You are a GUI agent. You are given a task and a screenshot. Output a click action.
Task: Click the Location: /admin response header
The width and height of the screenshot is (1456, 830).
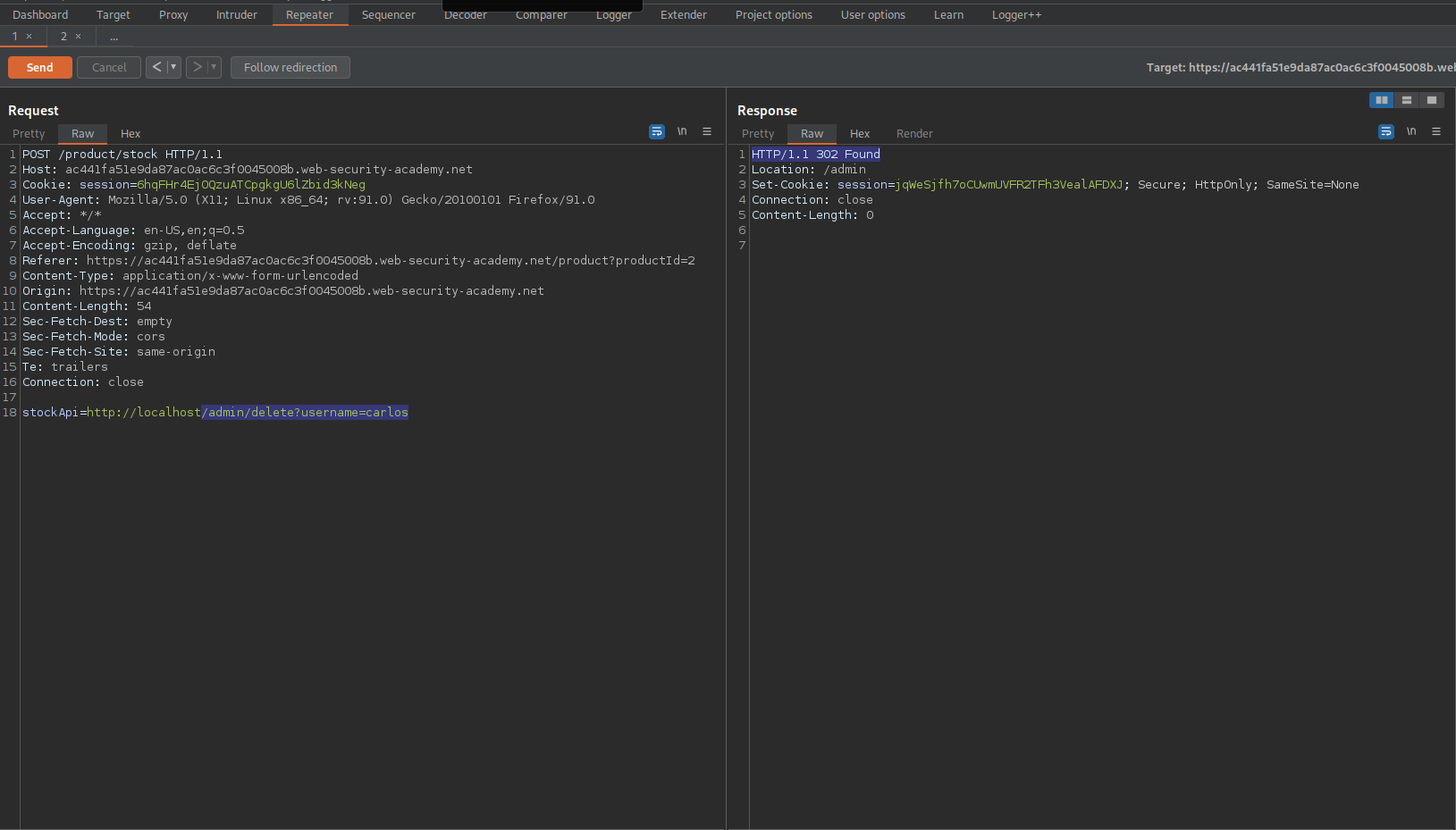(x=809, y=170)
